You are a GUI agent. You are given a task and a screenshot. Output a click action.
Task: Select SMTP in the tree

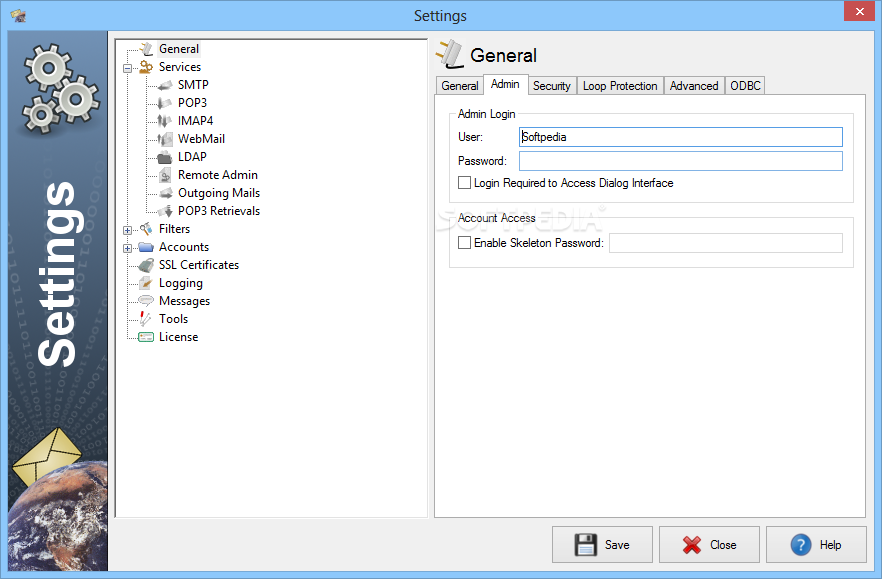click(193, 85)
